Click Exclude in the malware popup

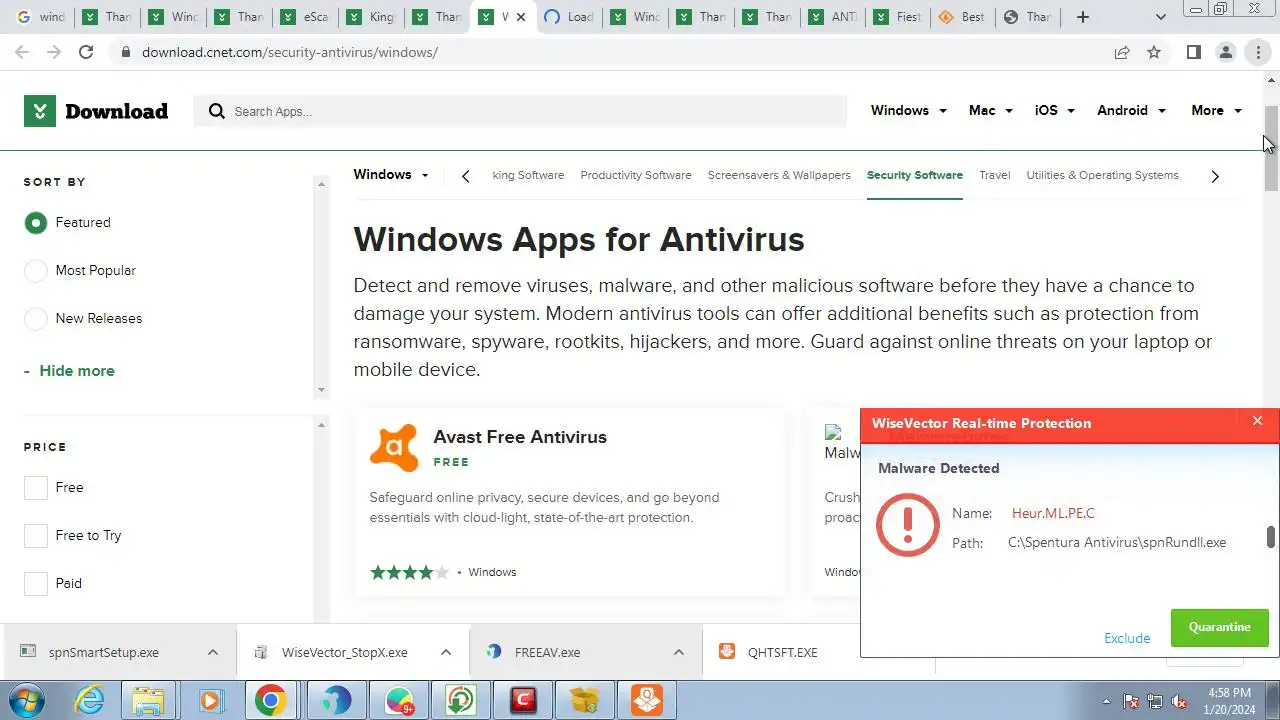1127,638
